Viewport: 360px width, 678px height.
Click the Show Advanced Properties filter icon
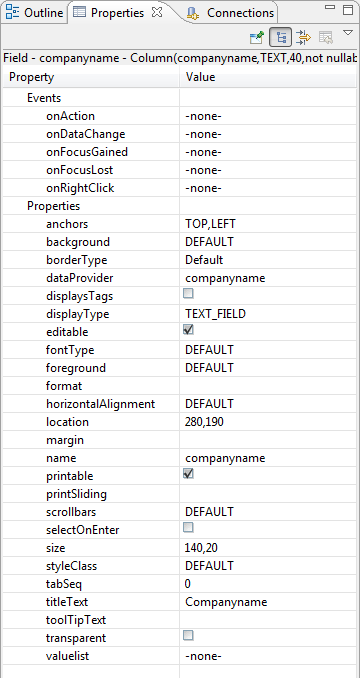click(x=303, y=38)
